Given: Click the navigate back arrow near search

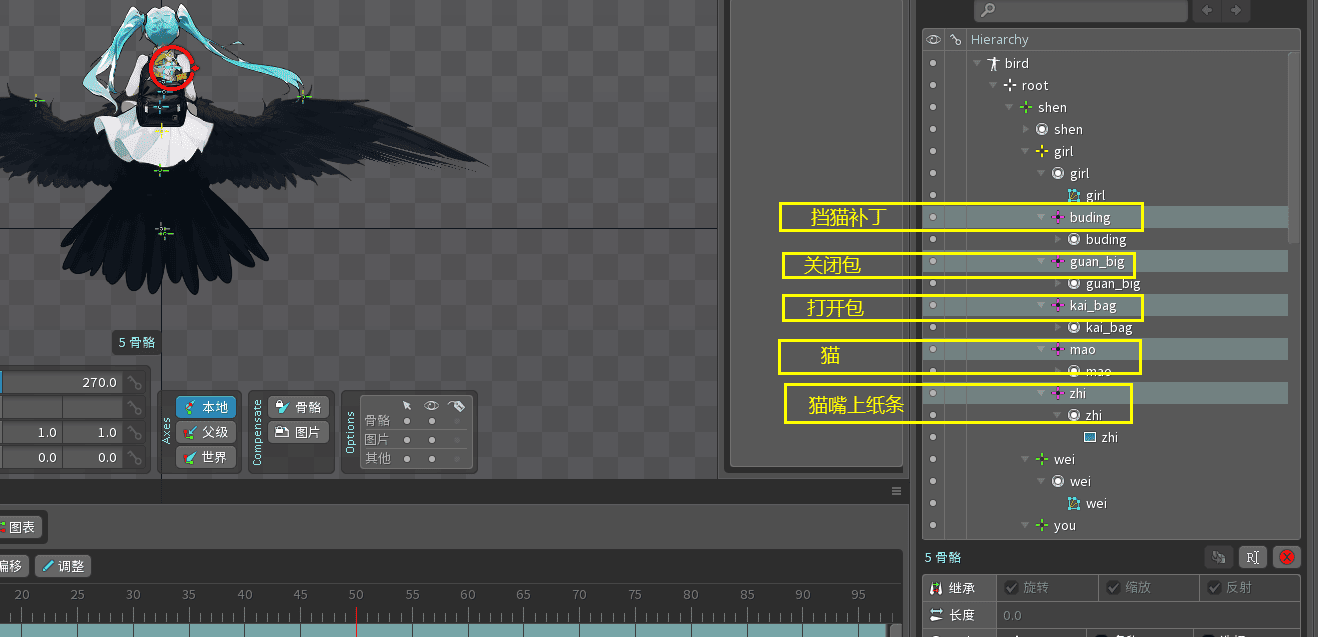Looking at the screenshot, I should coord(1208,10).
